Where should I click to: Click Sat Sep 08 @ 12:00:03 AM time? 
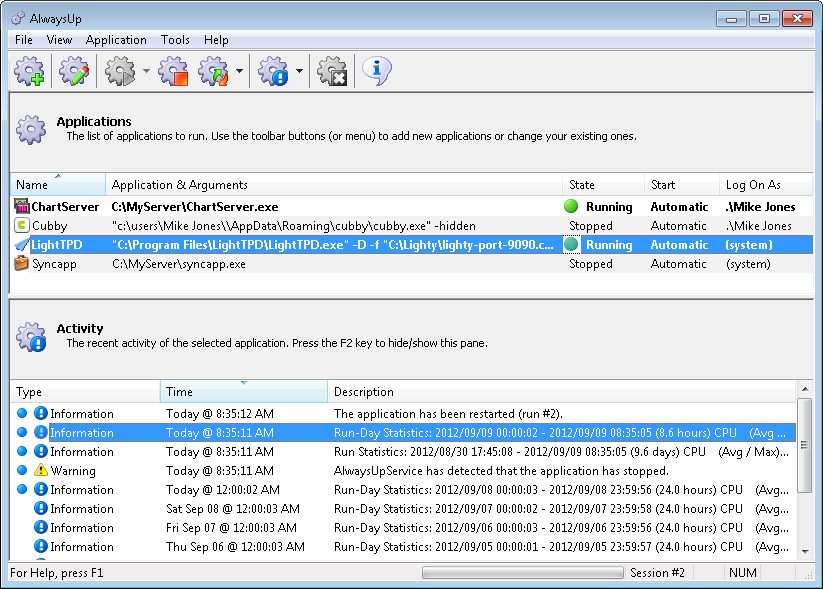(233, 509)
